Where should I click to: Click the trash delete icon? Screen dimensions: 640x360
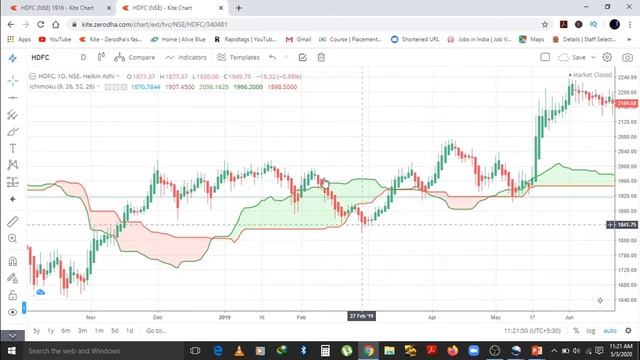coord(321,58)
